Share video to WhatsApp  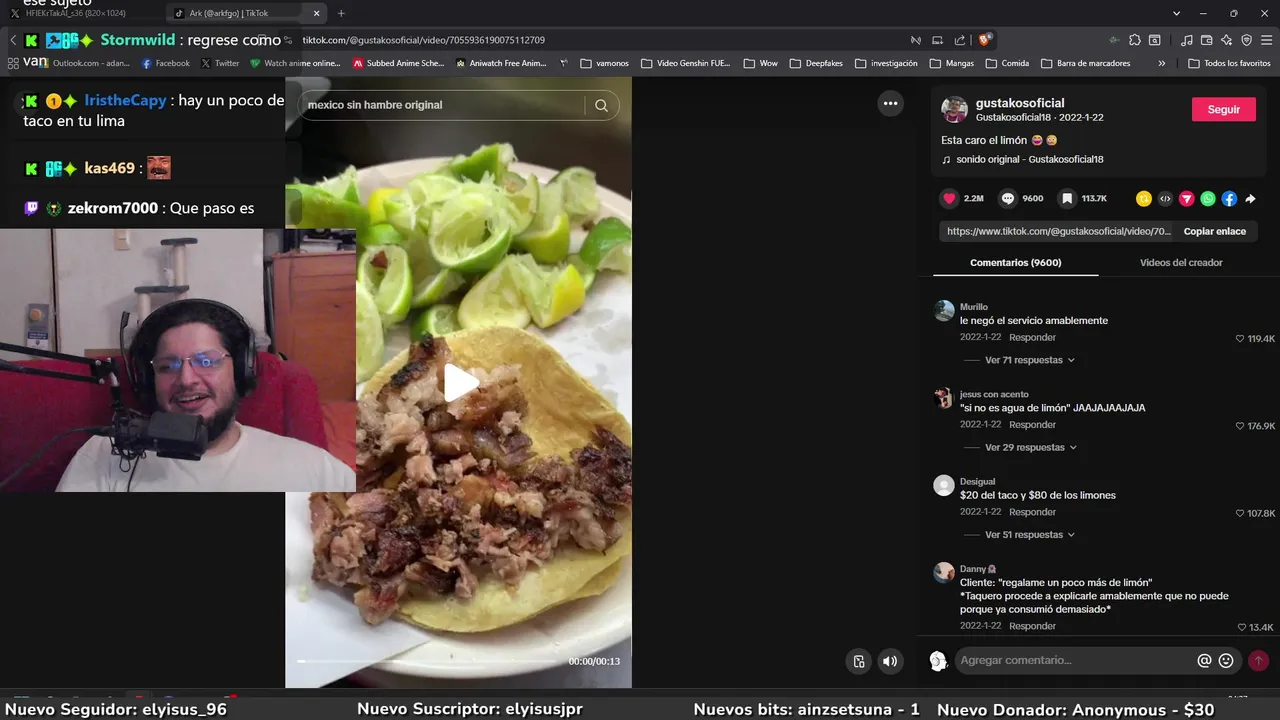point(1208,198)
